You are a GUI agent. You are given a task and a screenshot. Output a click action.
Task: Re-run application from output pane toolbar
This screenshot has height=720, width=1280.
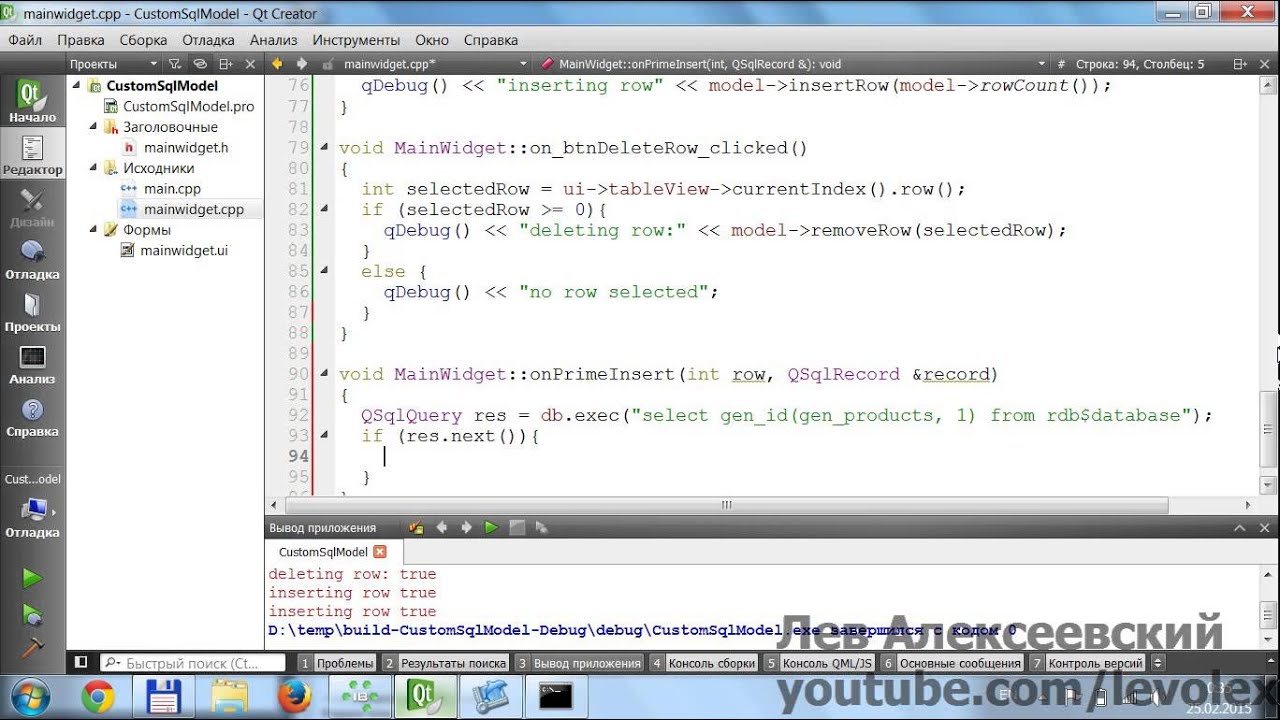point(491,527)
